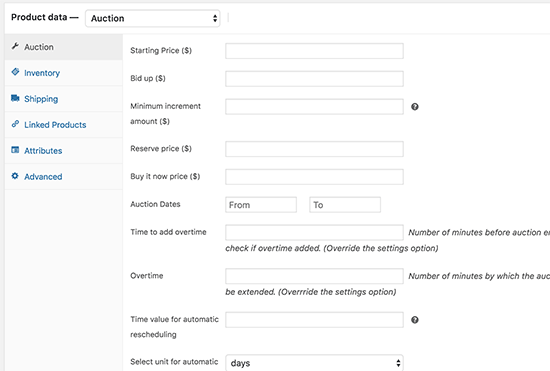Screen dimensions: 550x371
Task: Click the Linked Products chain icon
Action: point(15,124)
